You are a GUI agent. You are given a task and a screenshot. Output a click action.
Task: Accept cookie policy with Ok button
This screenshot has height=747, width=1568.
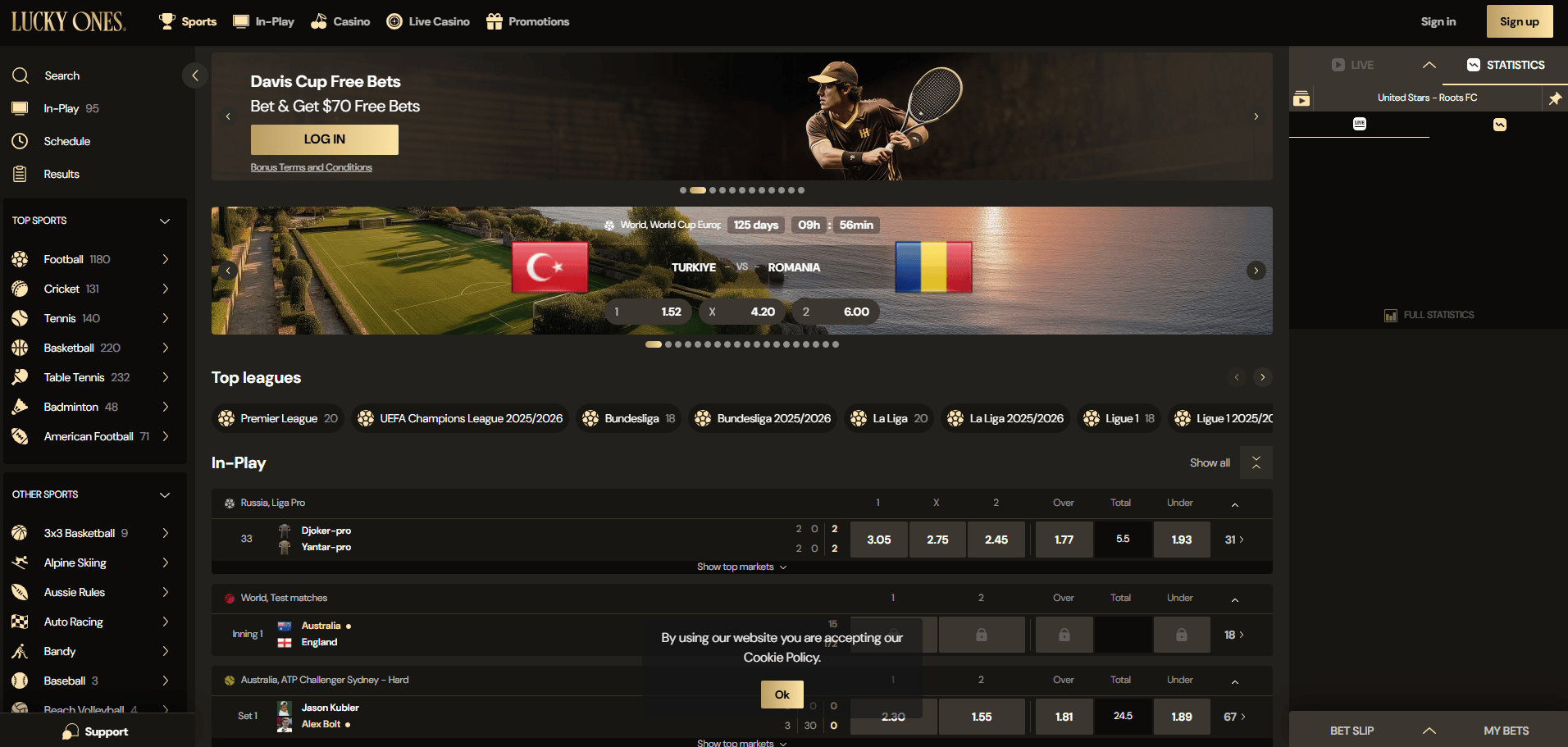[782, 695]
